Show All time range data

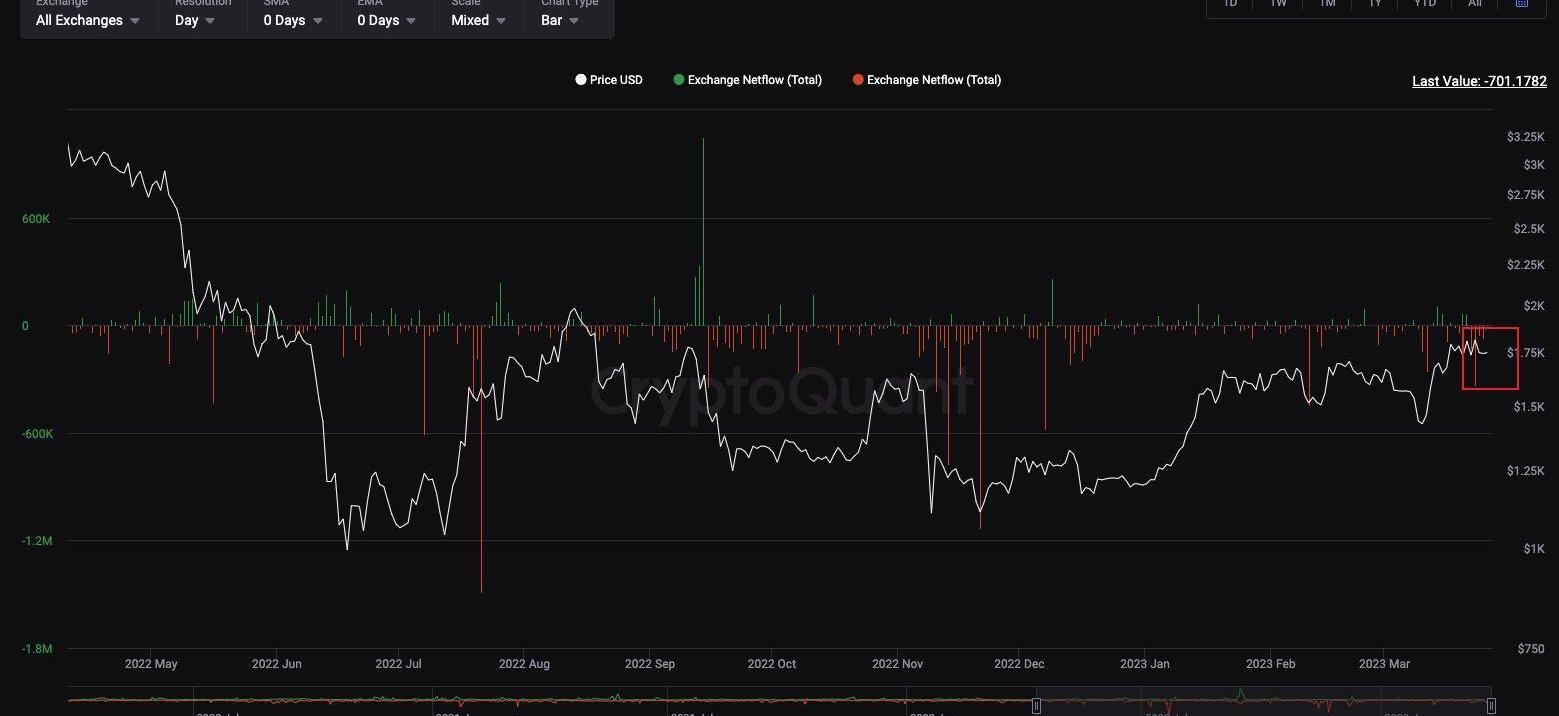pyautogui.click(x=1475, y=4)
